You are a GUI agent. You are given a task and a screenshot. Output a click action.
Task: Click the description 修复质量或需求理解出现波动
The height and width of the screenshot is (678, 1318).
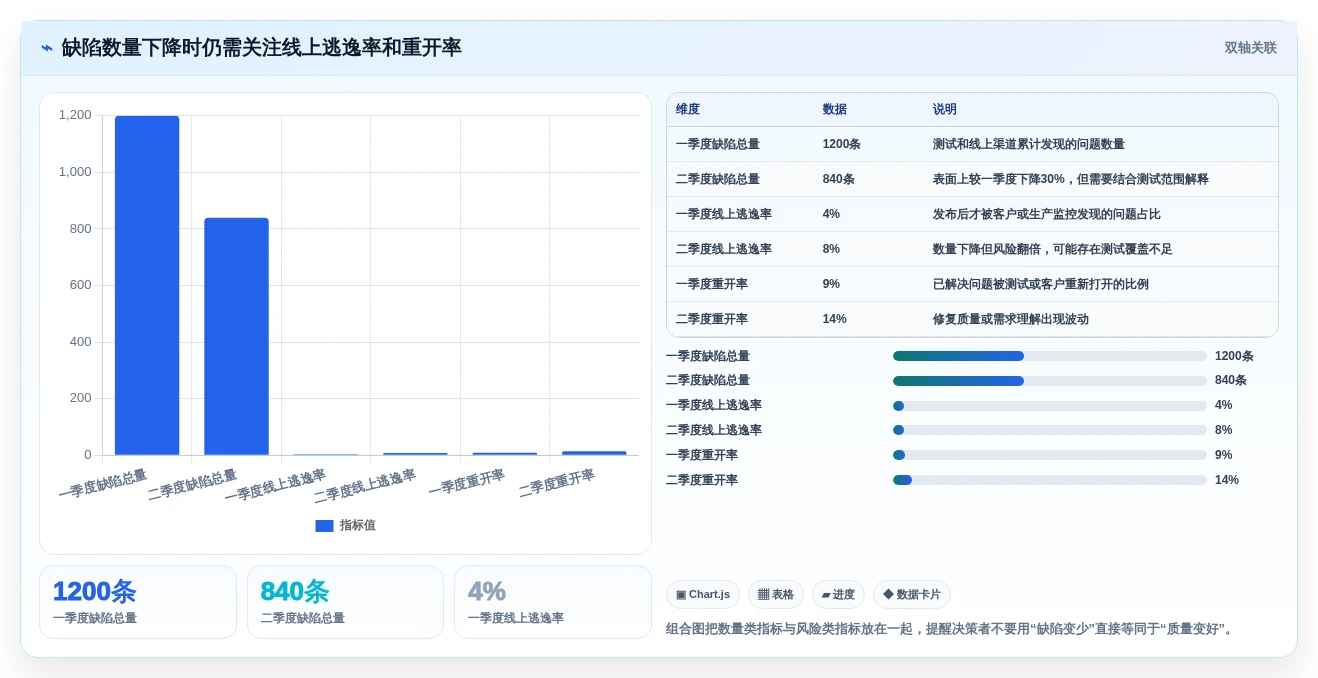pyautogui.click(x=1011, y=320)
